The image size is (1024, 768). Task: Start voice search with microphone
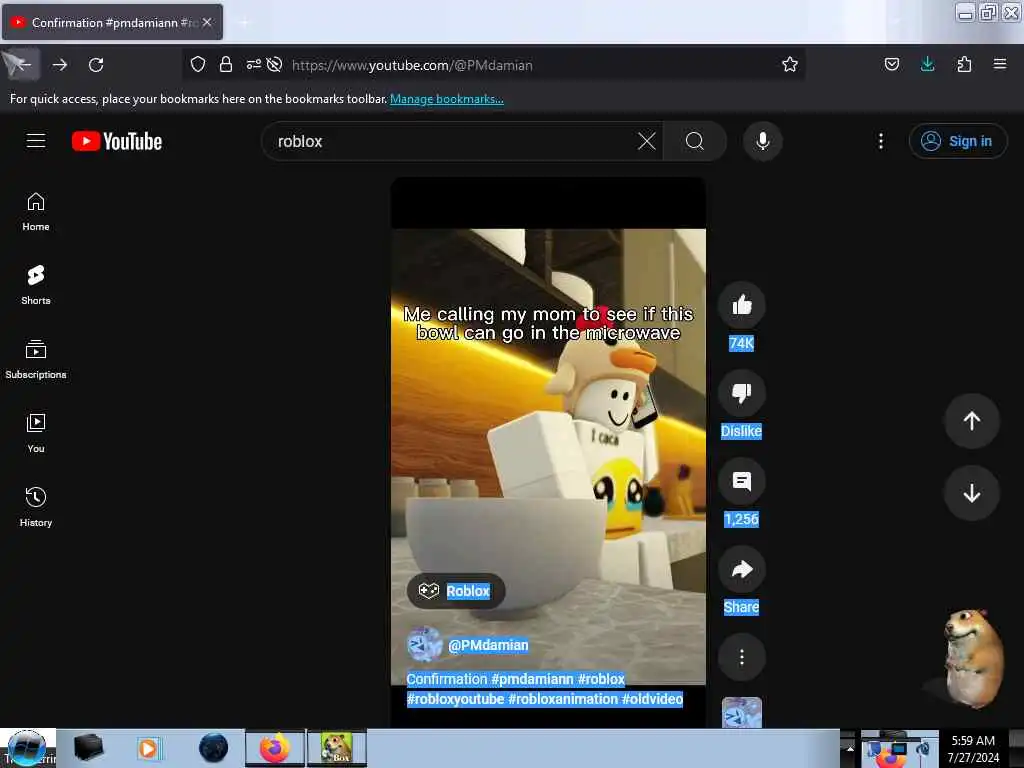[x=762, y=141]
